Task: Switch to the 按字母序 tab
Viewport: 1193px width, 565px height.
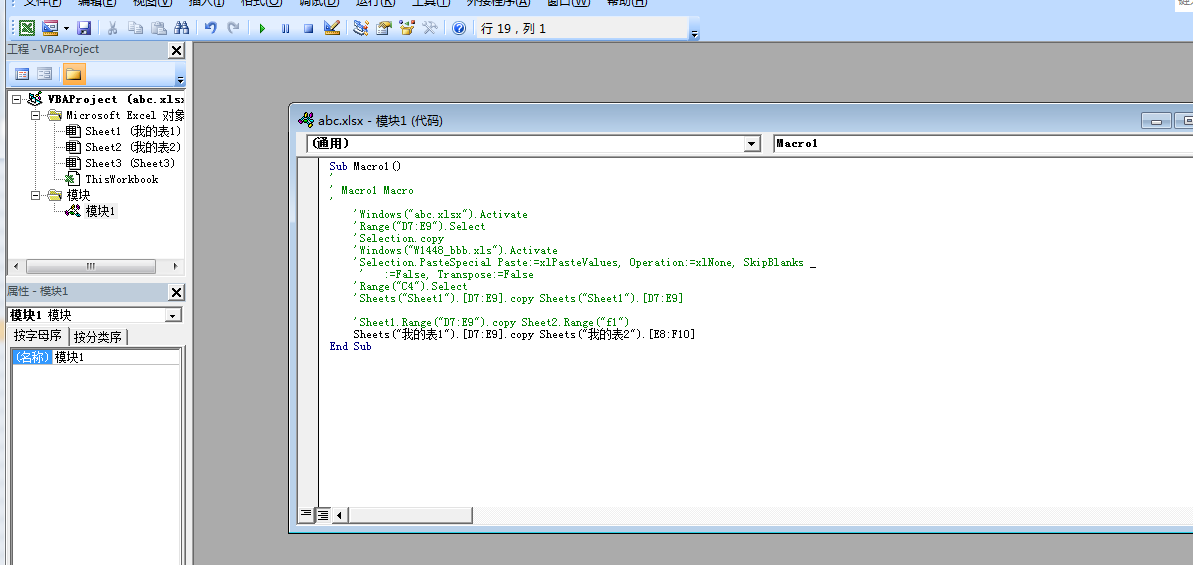Action: tap(37, 336)
